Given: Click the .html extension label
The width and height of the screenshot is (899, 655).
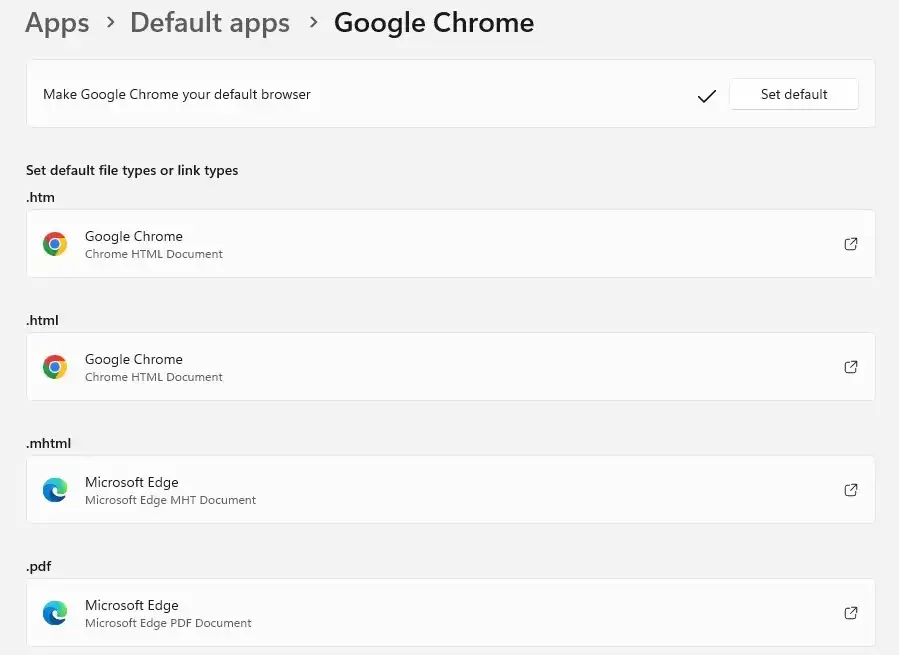Looking at the screenshot, I should tap(42, 320).
